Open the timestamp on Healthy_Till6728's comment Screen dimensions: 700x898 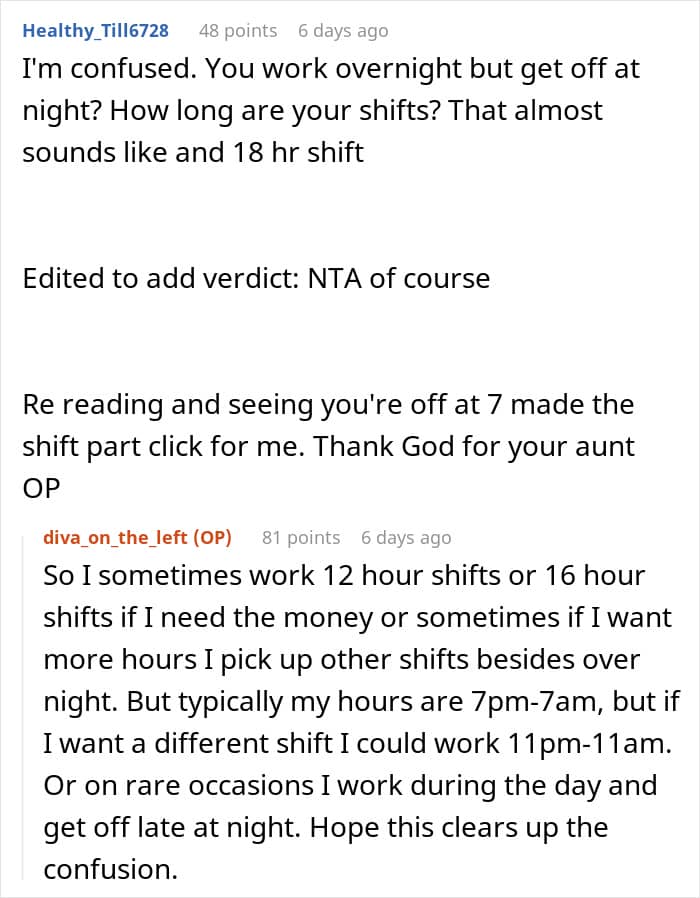point(343,31)
